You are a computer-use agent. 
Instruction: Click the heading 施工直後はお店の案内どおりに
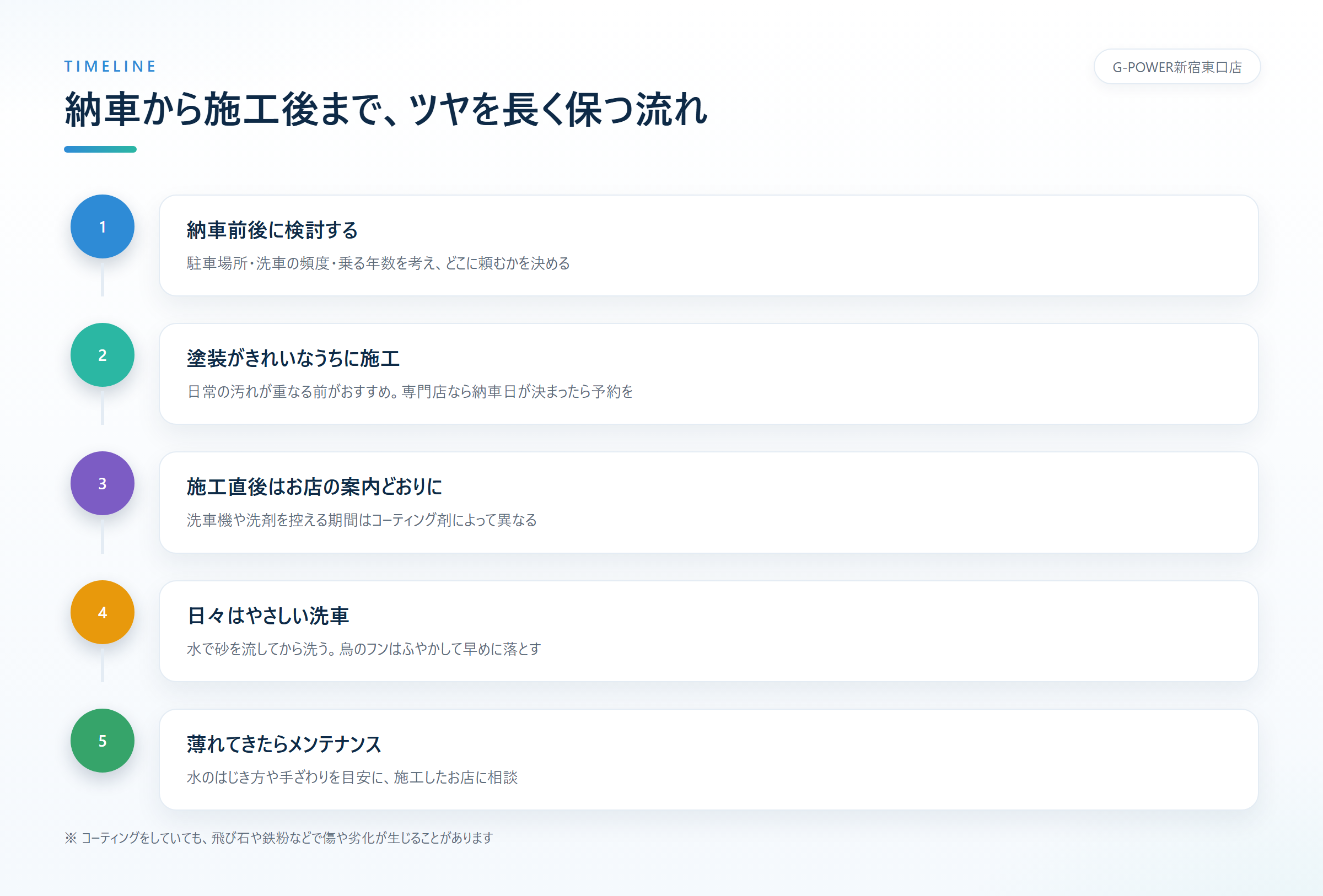click(x=314, y=488)
